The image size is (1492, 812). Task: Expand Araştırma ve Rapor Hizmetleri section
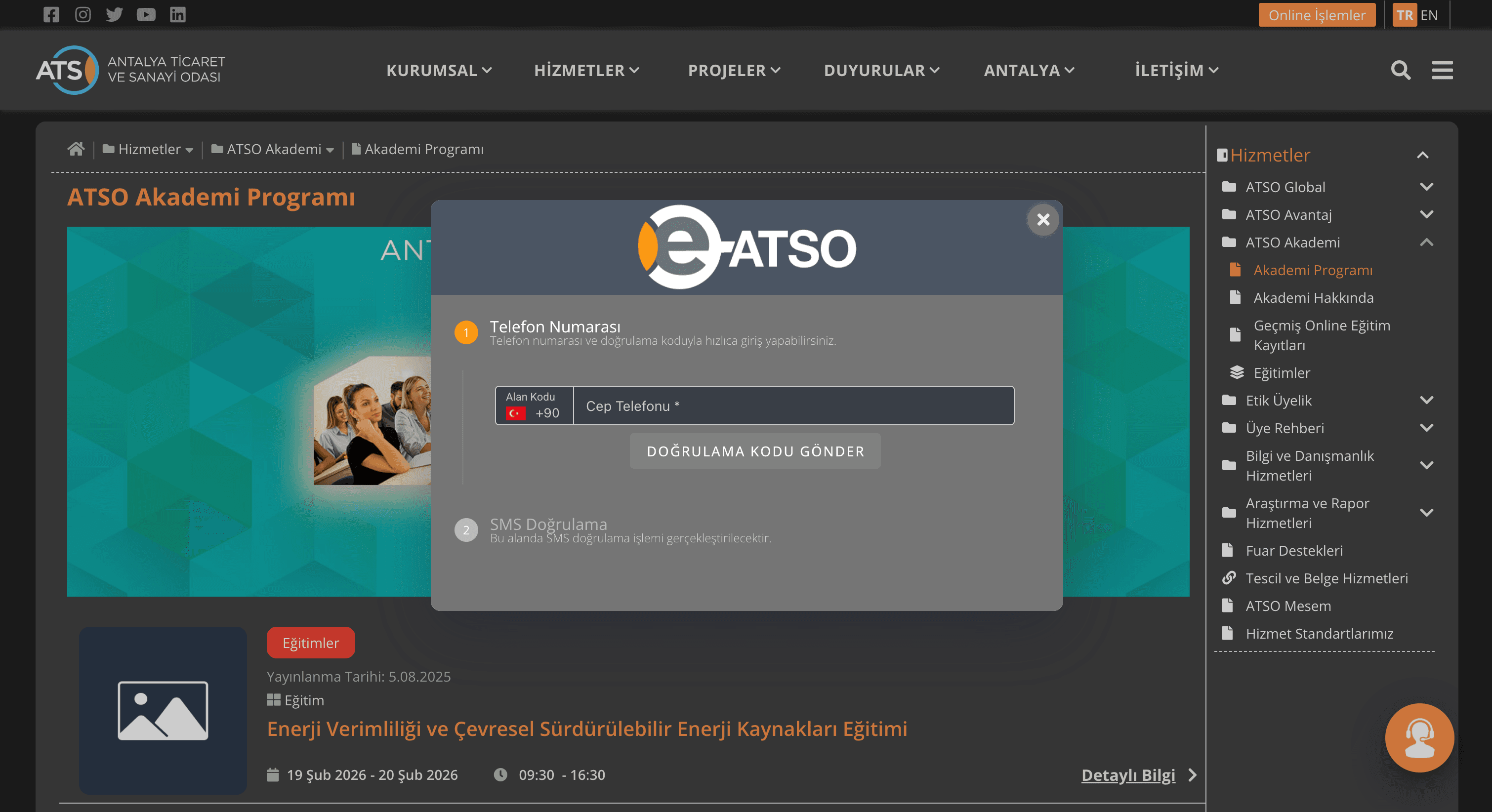[x=1427, y=513]
